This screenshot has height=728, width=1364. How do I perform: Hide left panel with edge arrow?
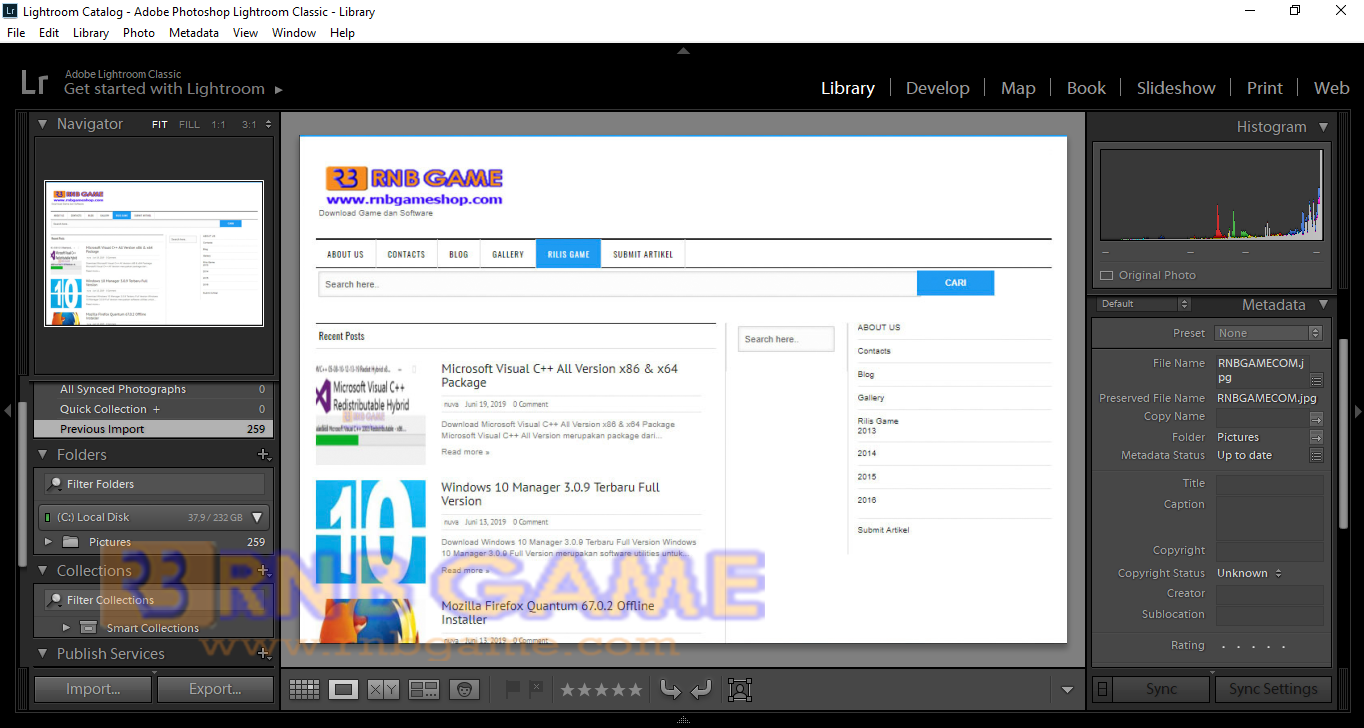(8, 410)
